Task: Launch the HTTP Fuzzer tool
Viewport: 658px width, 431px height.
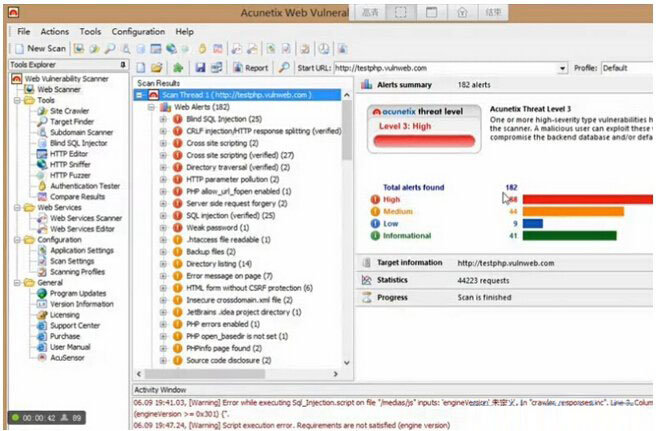Action: pyautogui.click(x=71, y=175)
